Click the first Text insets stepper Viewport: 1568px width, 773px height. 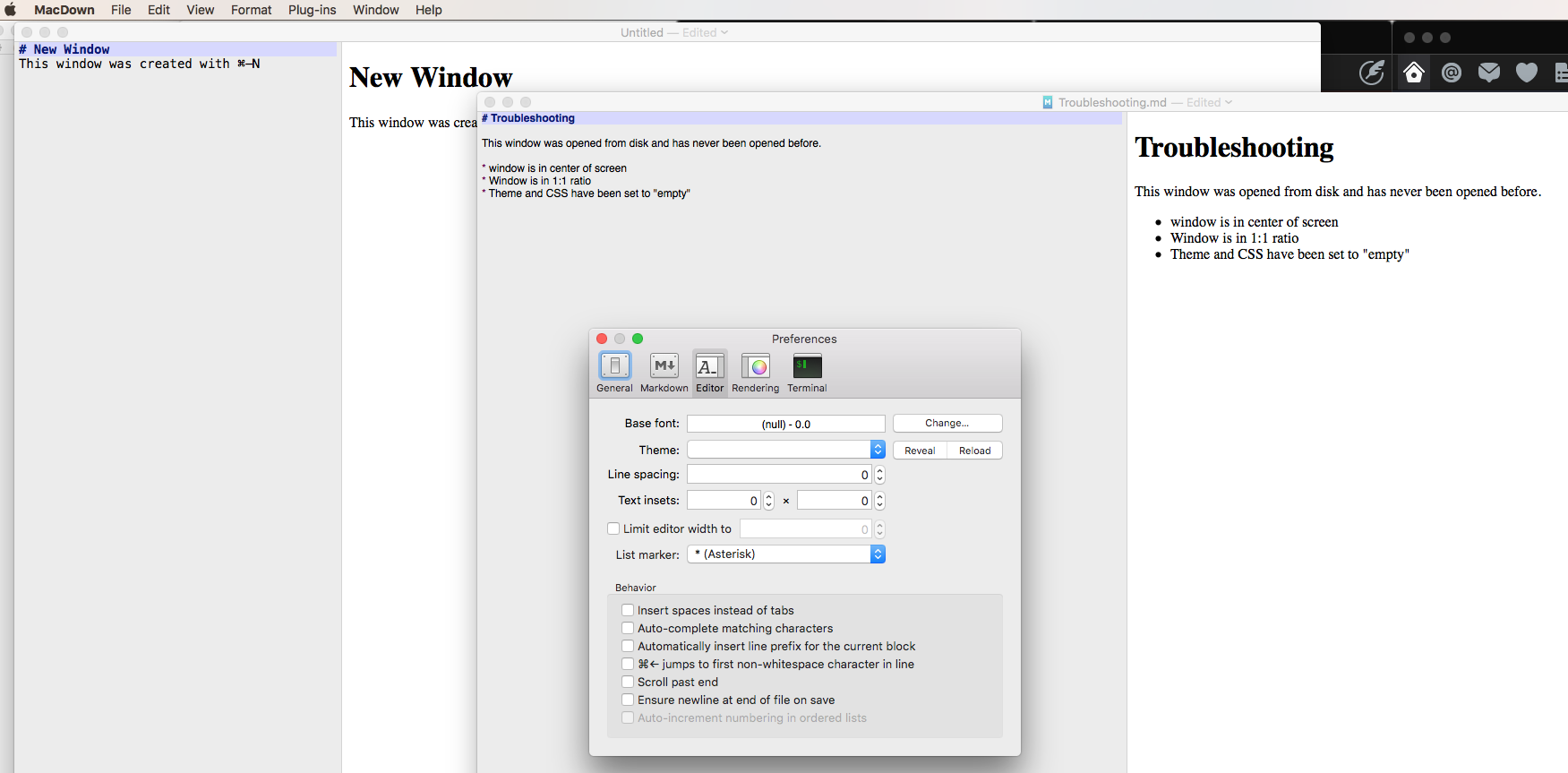768,501
